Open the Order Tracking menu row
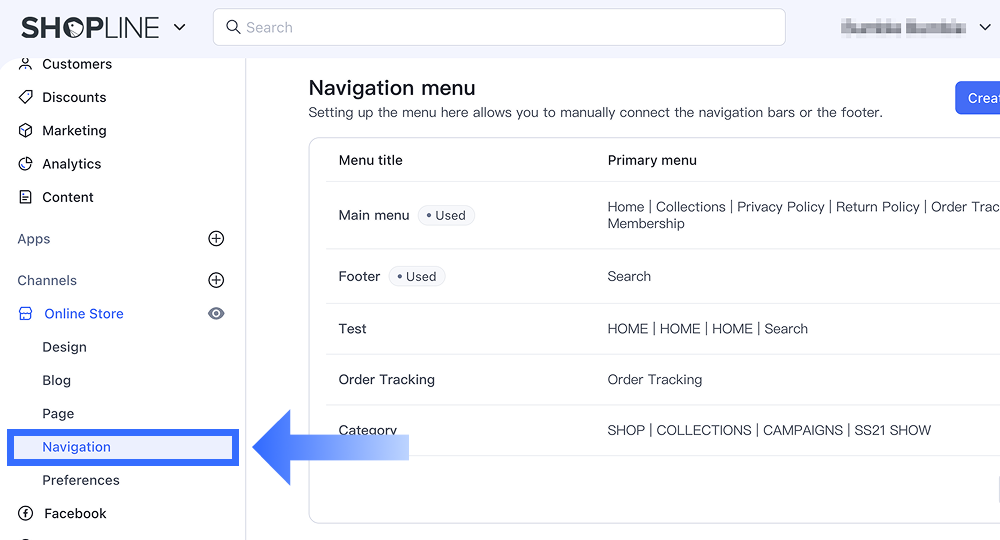 (x=387, y=380)
